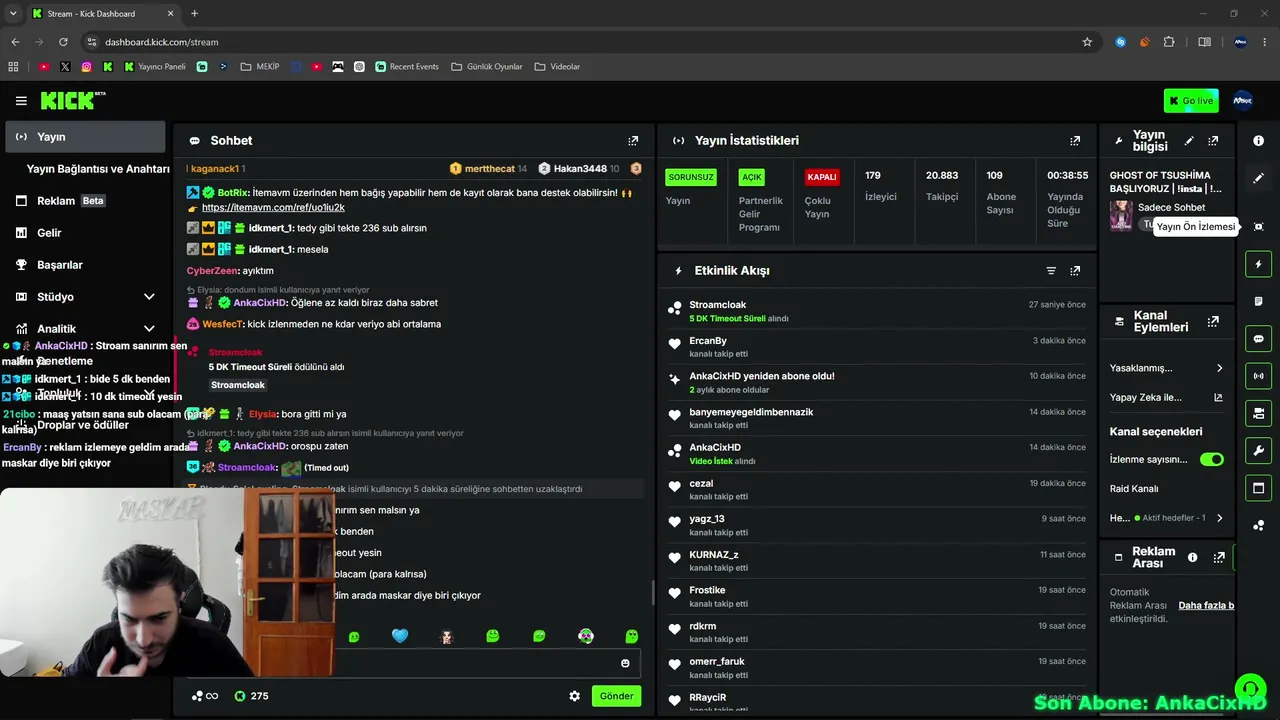Screen dimensions: 1280x720
Task: Pop out the Sohbet chat panel
Action: (x=633, y=141)
